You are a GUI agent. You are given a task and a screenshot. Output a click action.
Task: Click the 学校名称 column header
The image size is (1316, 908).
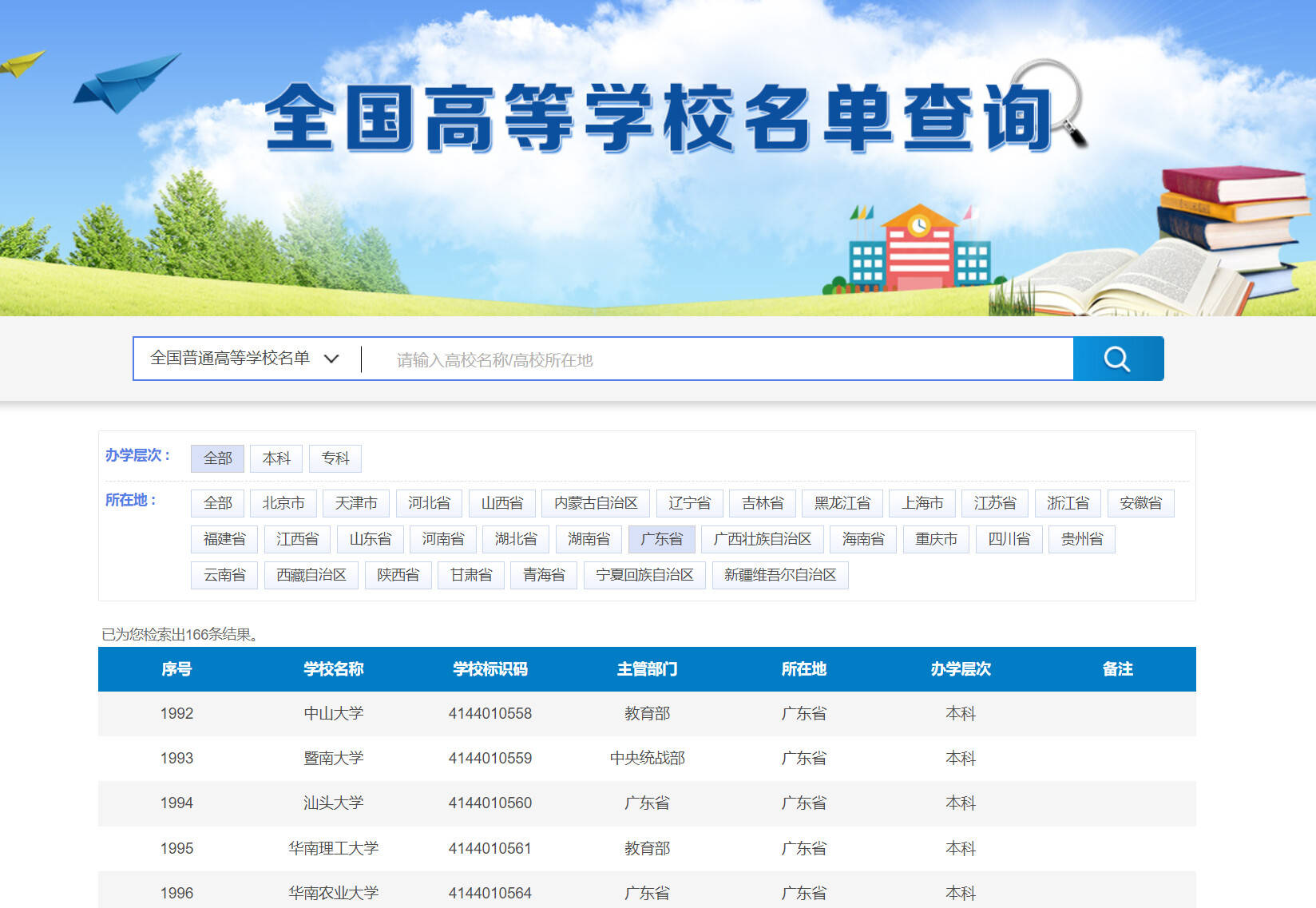click(x=334, y=669)
